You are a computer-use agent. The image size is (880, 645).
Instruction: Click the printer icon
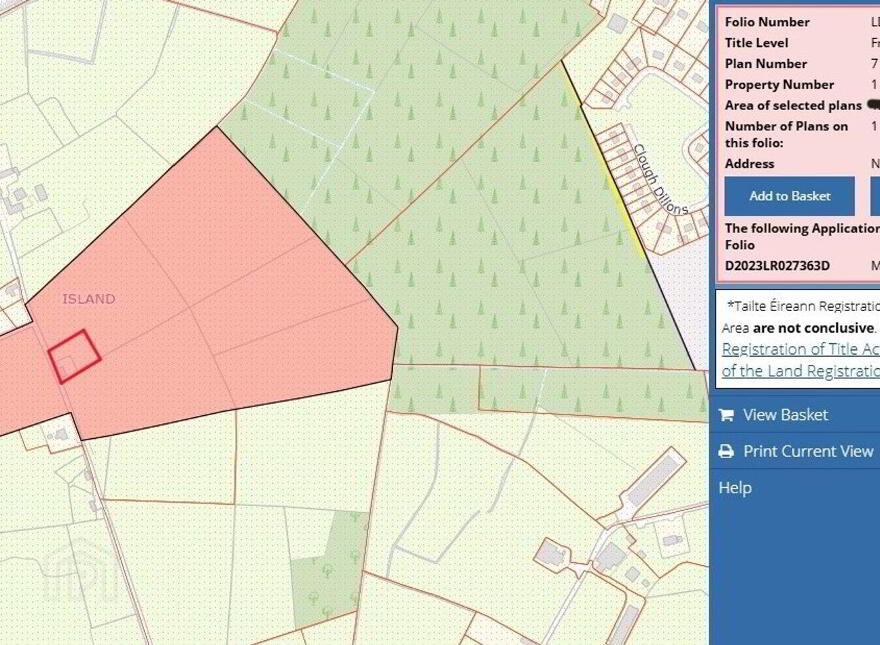tap(726, 451)
